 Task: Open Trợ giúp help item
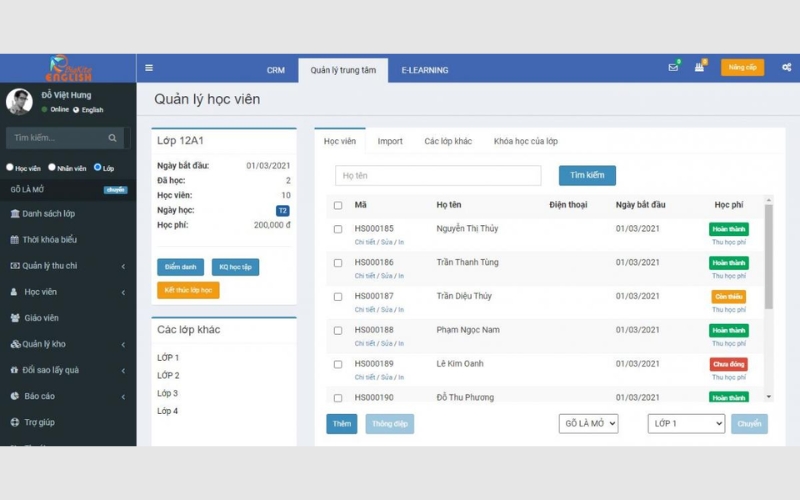coord(39,422)
